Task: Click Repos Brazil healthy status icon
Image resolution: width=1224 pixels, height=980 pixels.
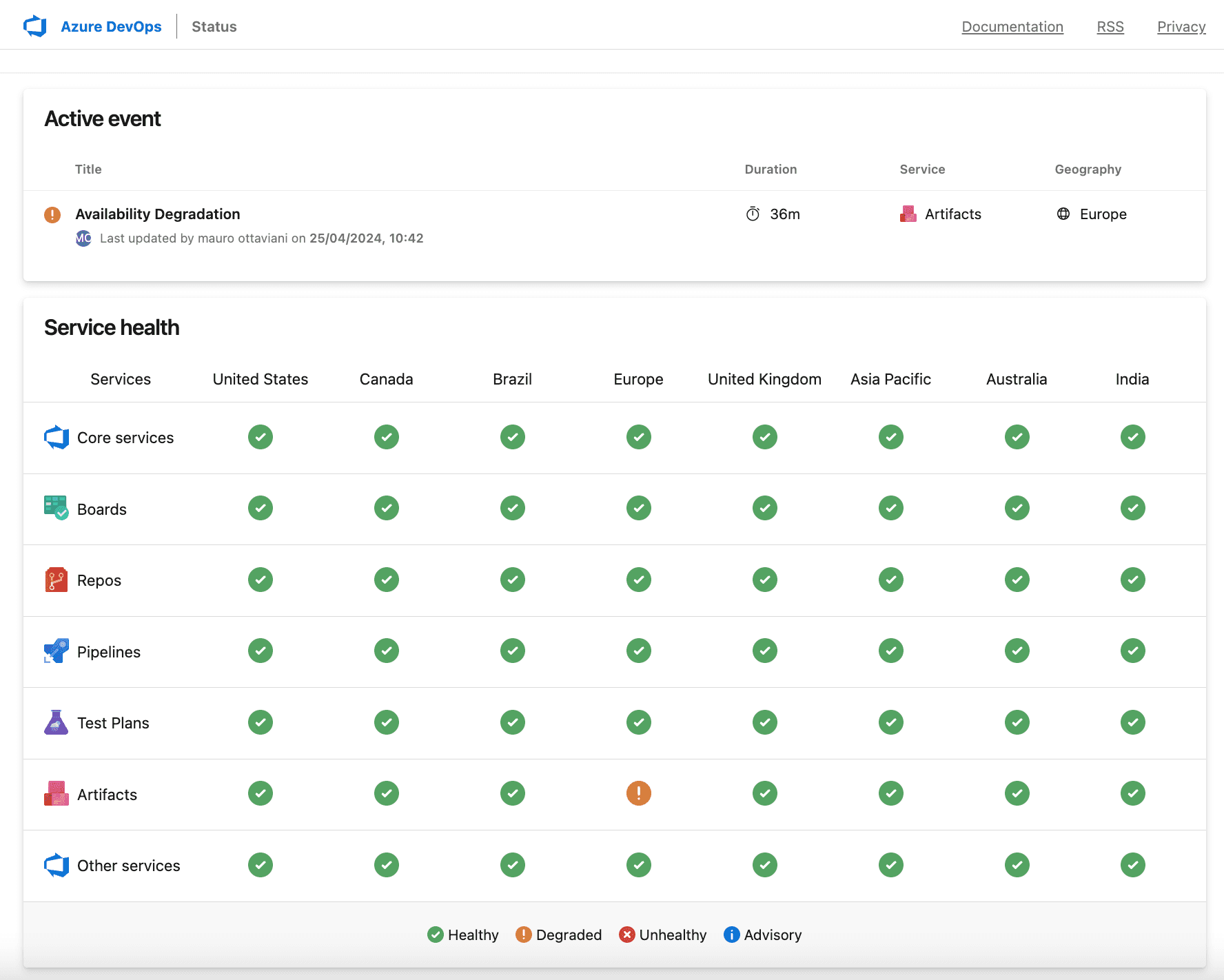Action: pyautogui.click(x=513, y=580)
